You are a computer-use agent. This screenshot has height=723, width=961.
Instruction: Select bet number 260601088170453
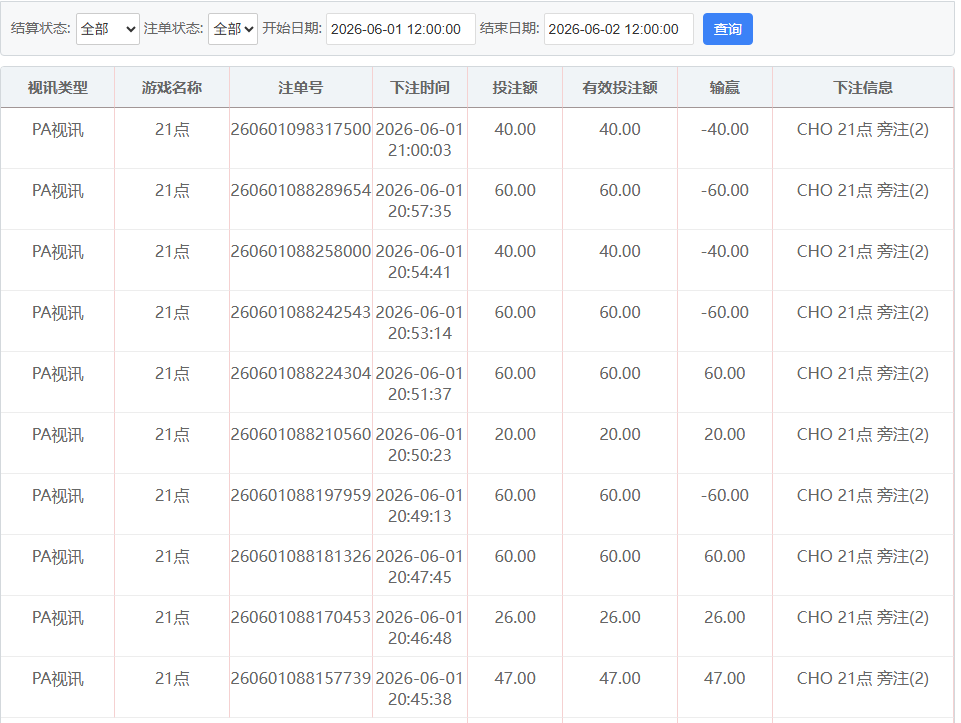(x=301, y=617)
